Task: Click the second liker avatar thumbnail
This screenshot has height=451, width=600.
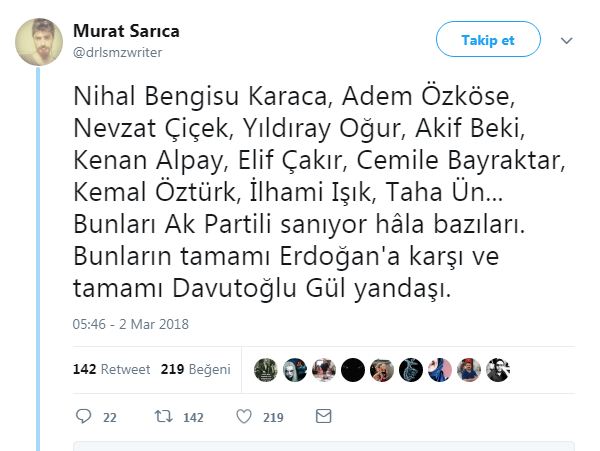Action: 295,369
